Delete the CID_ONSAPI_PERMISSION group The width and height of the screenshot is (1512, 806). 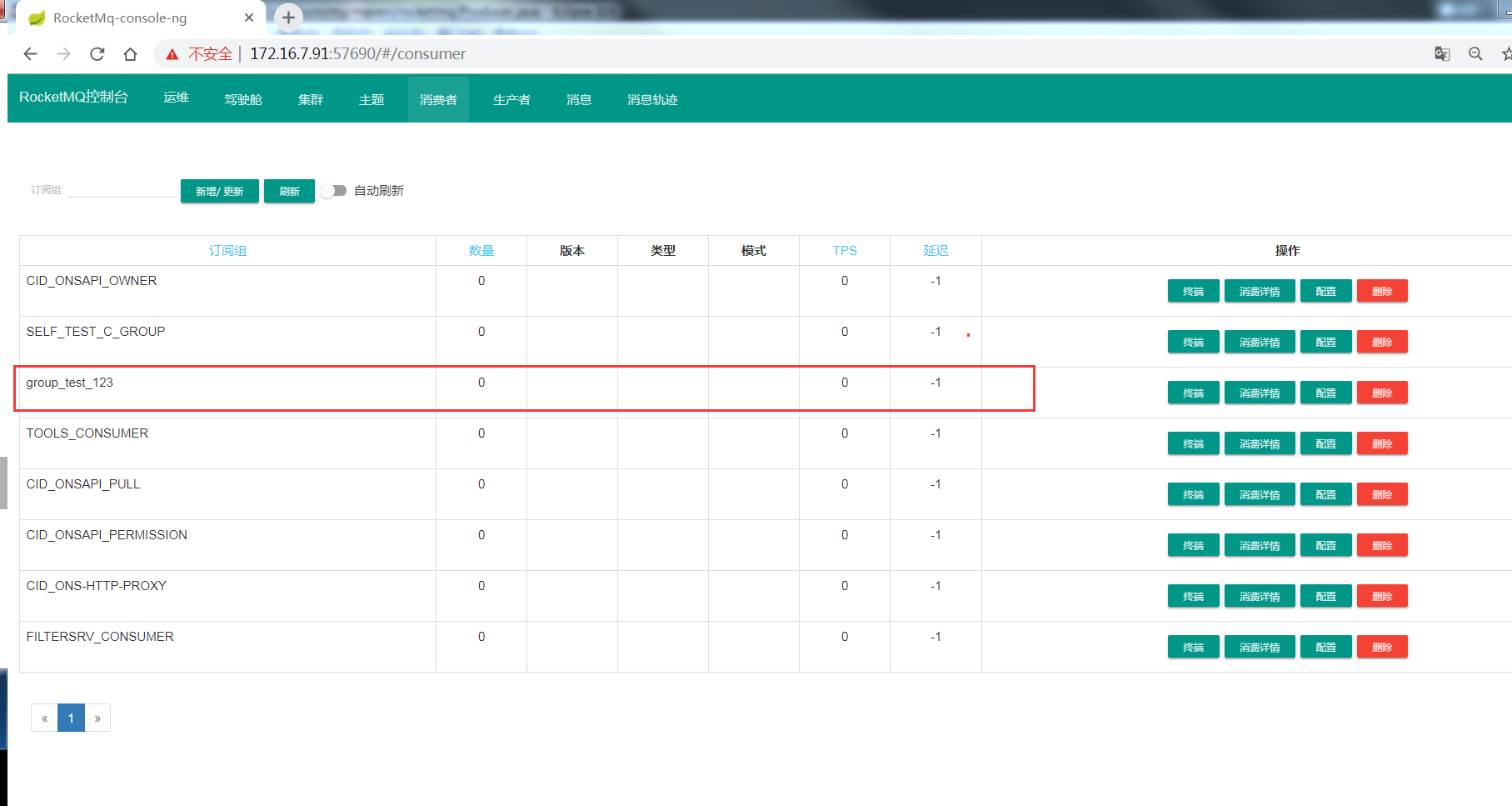click(1382, 545)
